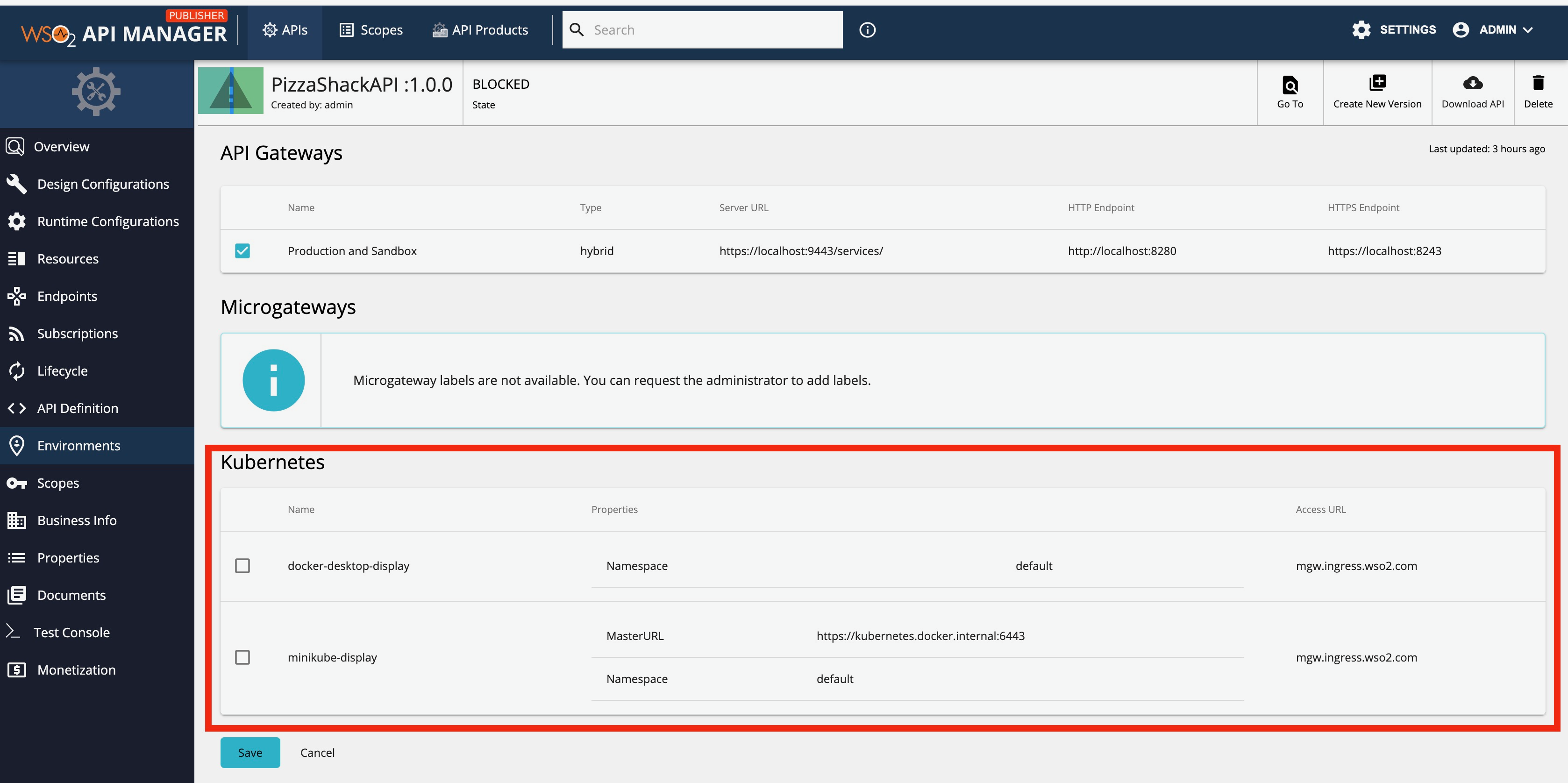Click the Save button
The height and width of the screenshot is (783, 1568).
click(x=250, y=753)
